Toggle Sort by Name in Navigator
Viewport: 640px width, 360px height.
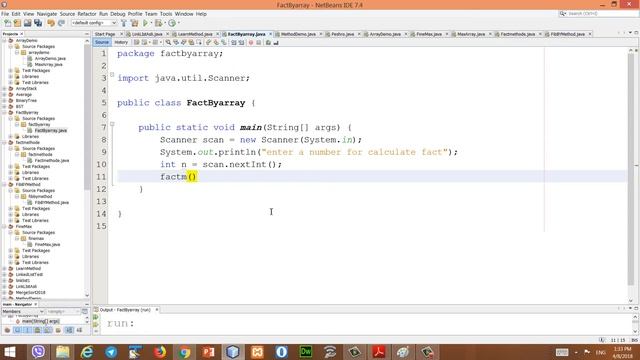(69, 330)
